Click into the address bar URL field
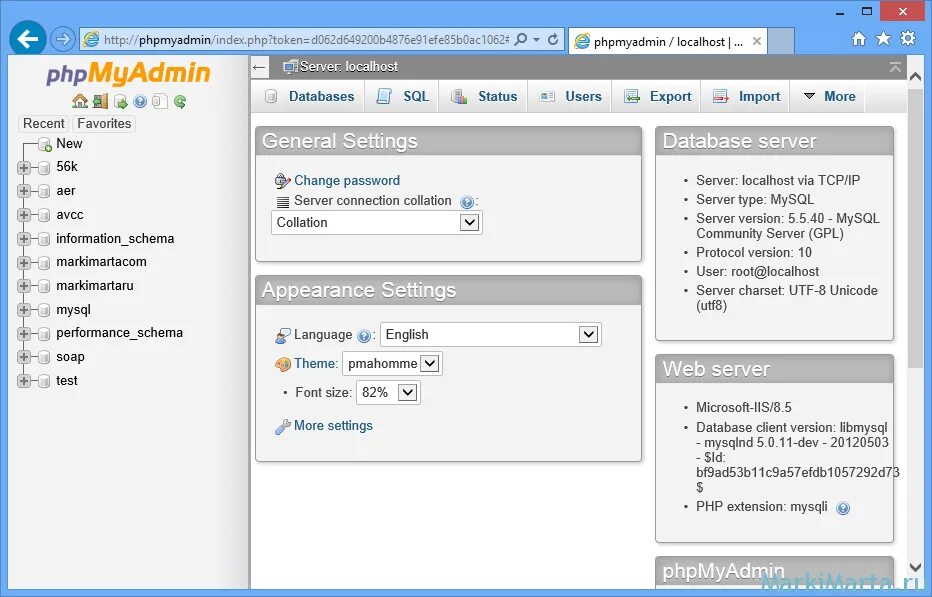This screenshot has width=932, height=597. click(306, 40)
